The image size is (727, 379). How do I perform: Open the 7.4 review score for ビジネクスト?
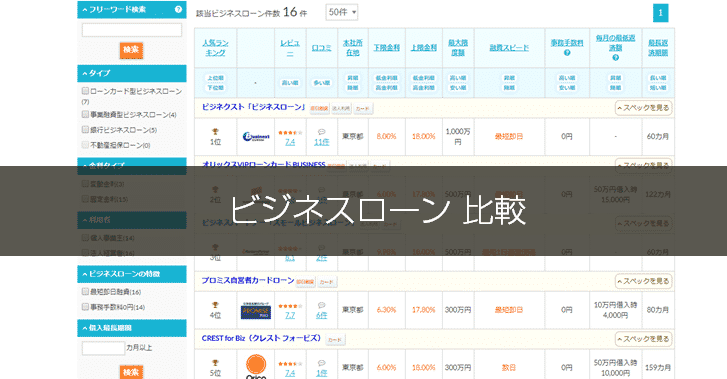click(x=290, y=142)
